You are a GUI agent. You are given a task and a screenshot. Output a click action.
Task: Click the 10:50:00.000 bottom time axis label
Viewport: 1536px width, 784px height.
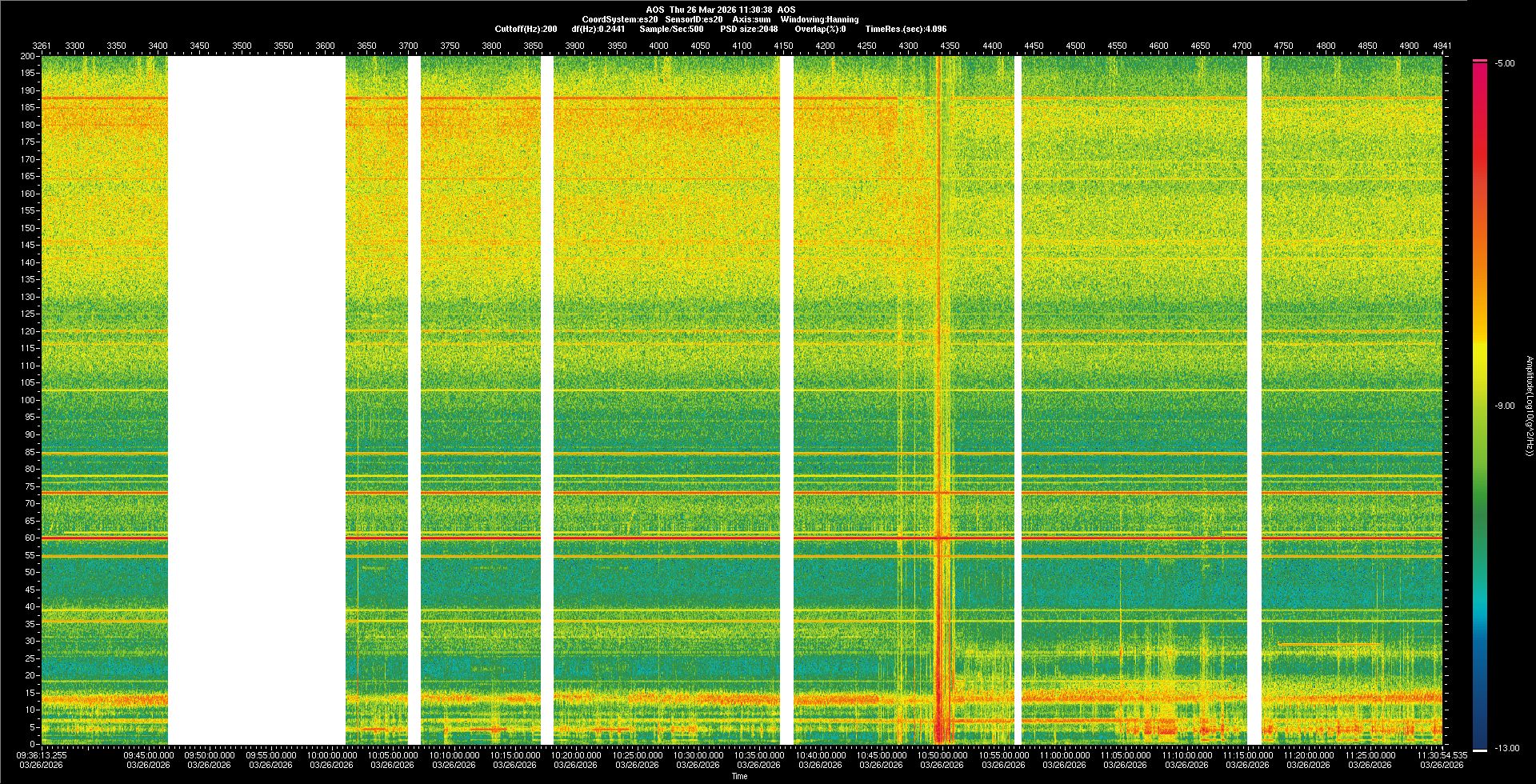[x=942, y=754]
